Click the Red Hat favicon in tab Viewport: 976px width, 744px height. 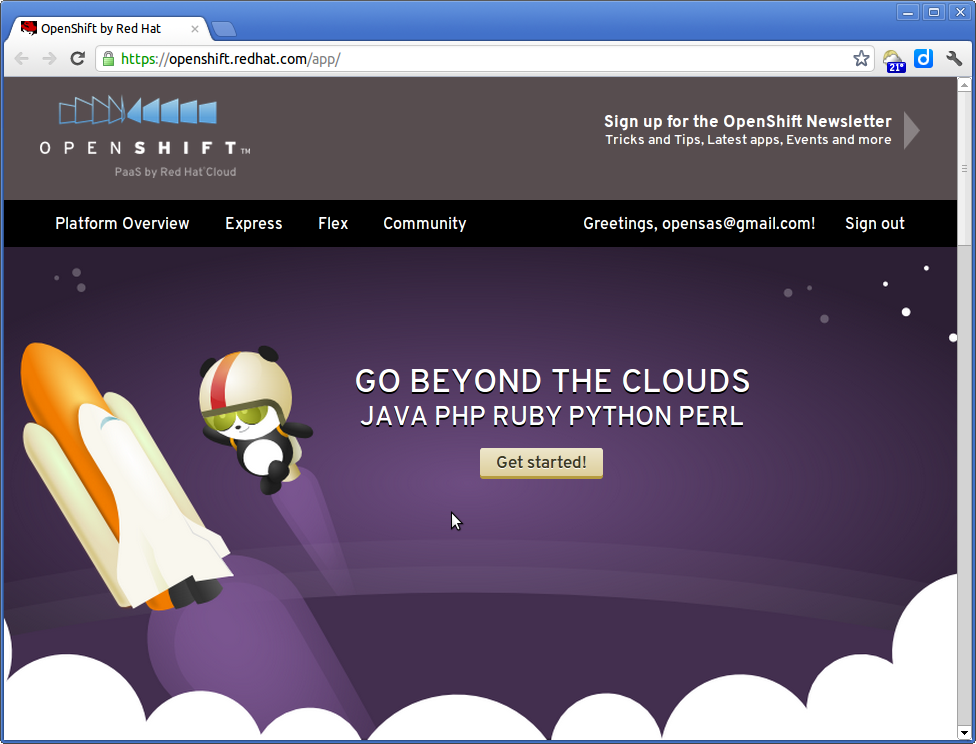[29, 28]
